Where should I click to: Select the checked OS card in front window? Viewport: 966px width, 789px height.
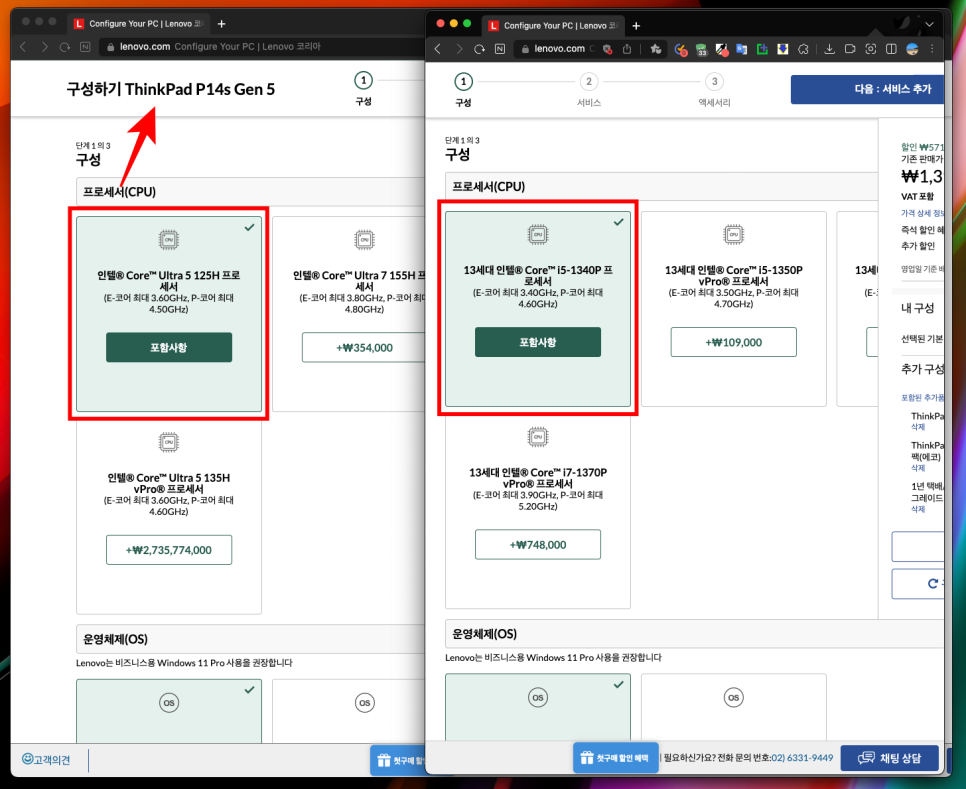(538, 707)
